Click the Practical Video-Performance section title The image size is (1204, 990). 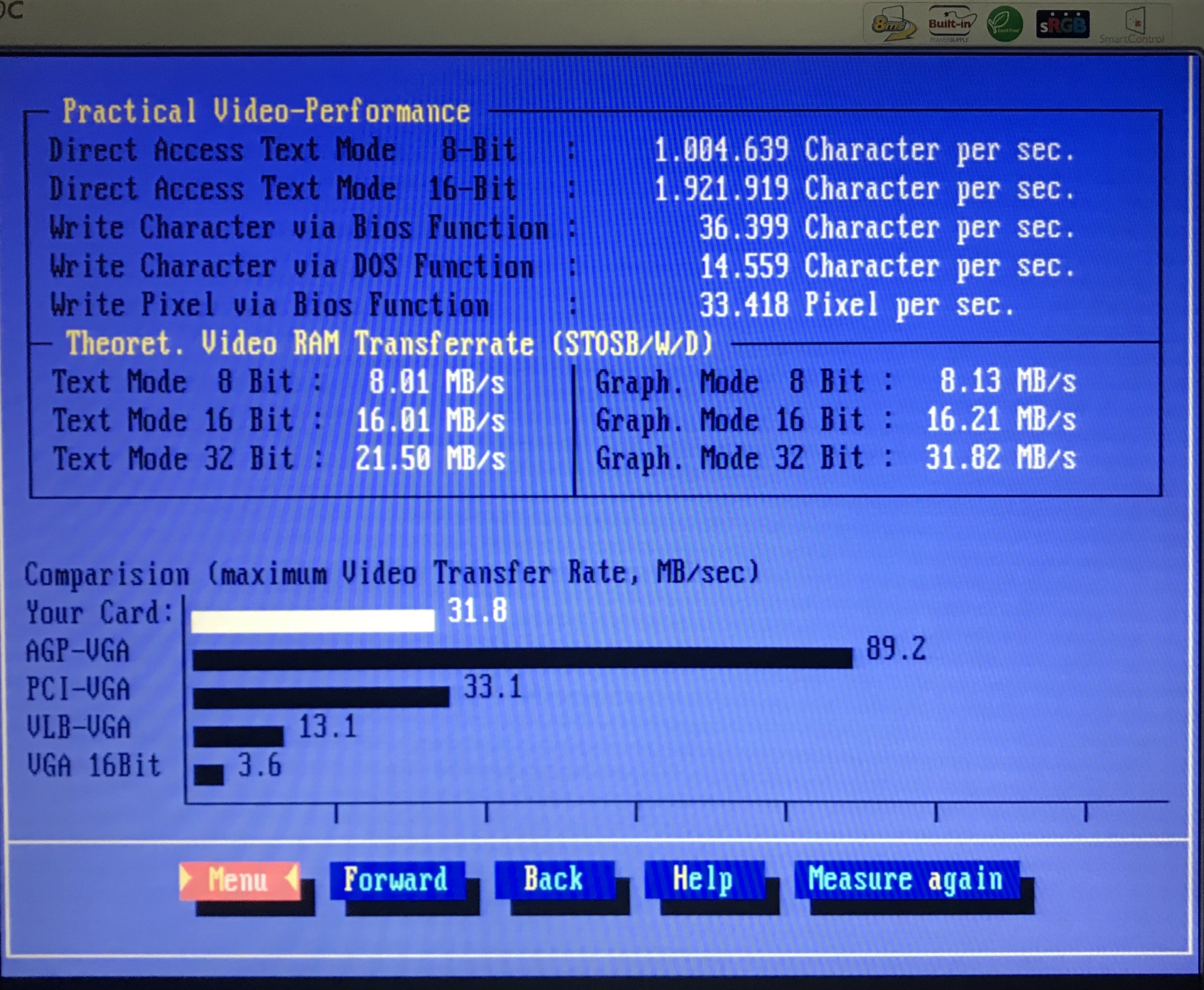[x=266, y=111]
